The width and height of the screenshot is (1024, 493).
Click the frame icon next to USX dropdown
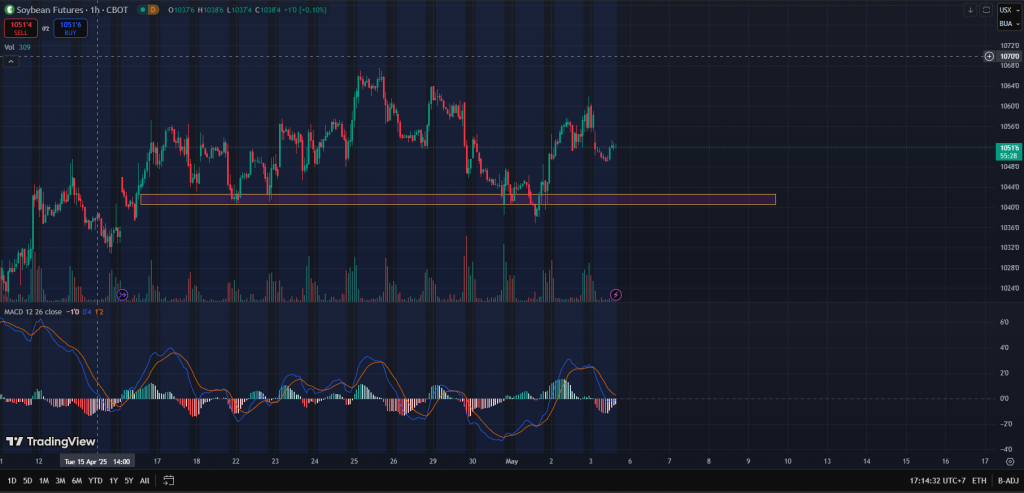986,10
